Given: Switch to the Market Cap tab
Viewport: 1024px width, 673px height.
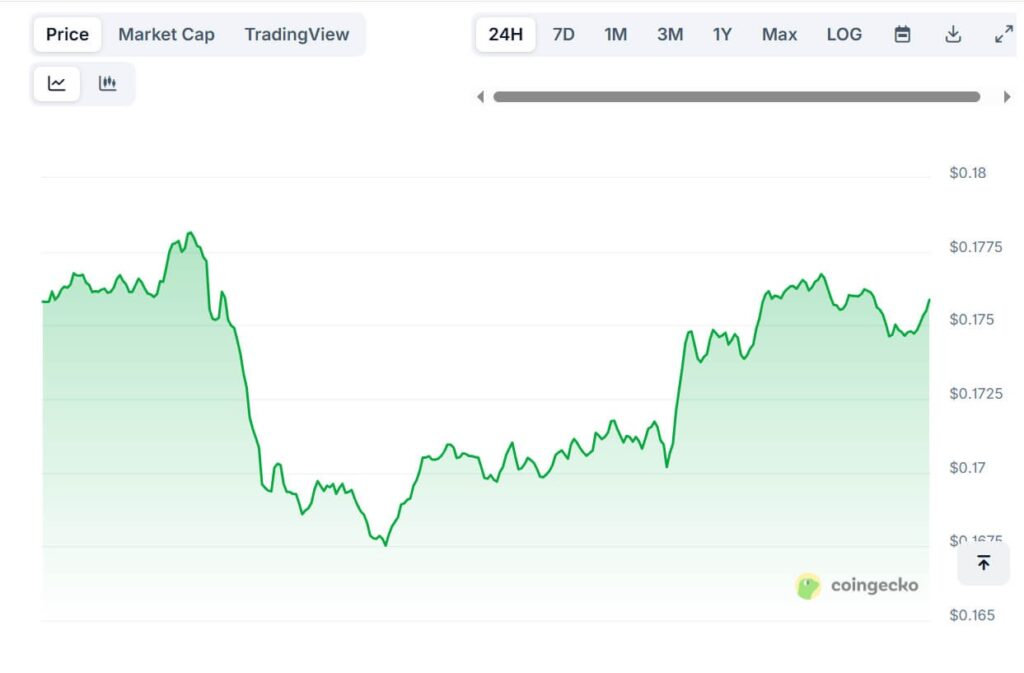Looking at the screenshot, I should 166,33.
